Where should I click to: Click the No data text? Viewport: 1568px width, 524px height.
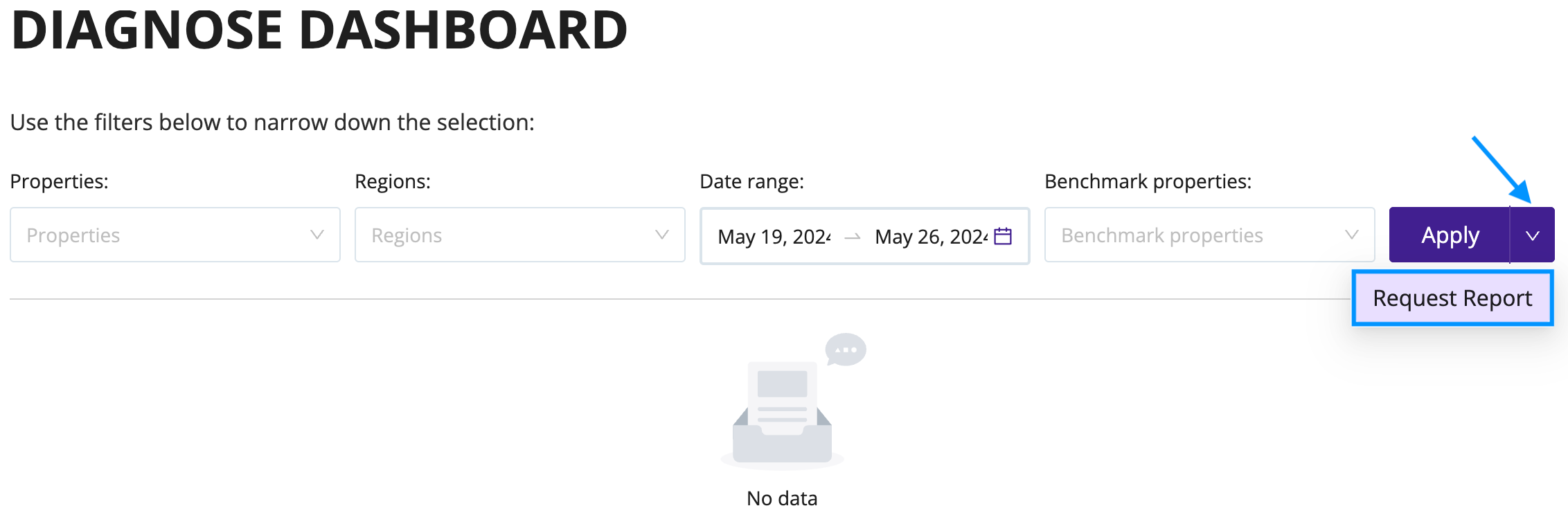(782, 498)
